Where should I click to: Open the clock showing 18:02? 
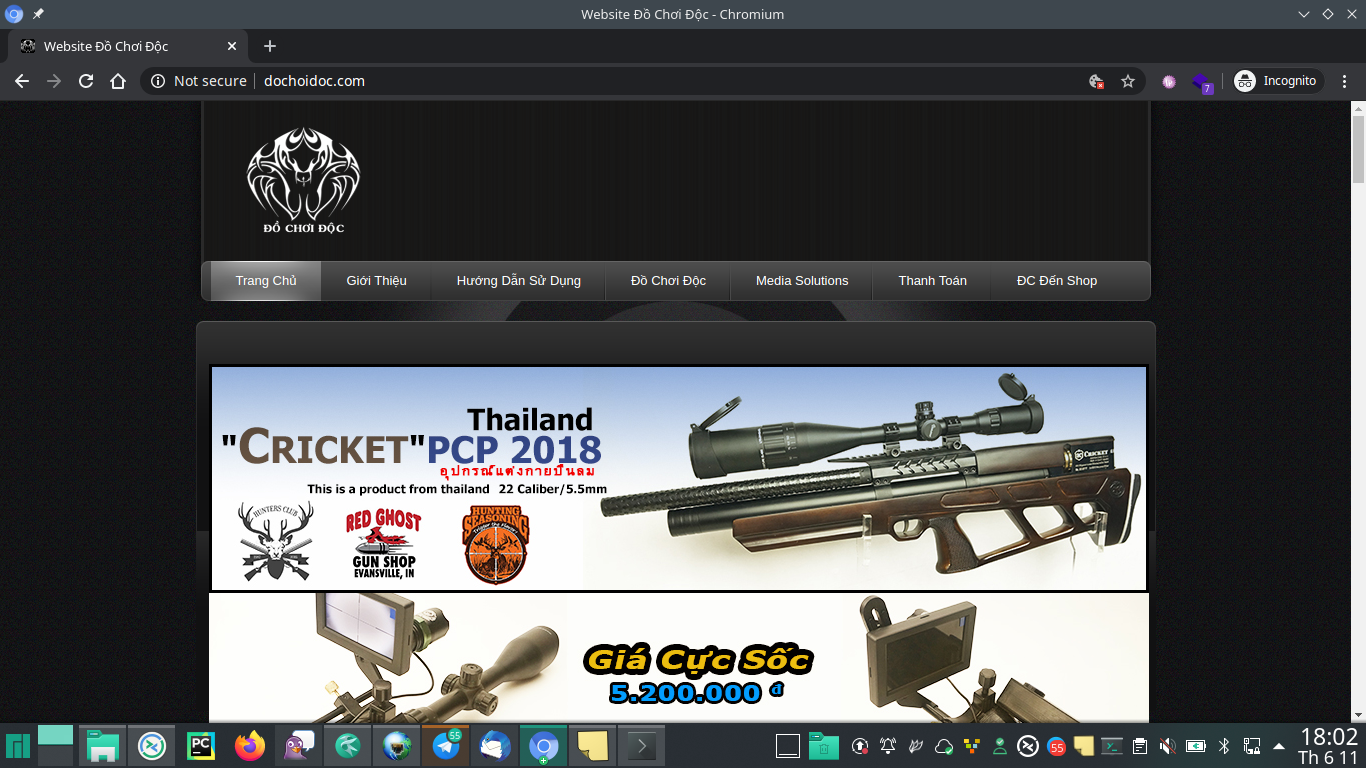(x=1328, y=746)
